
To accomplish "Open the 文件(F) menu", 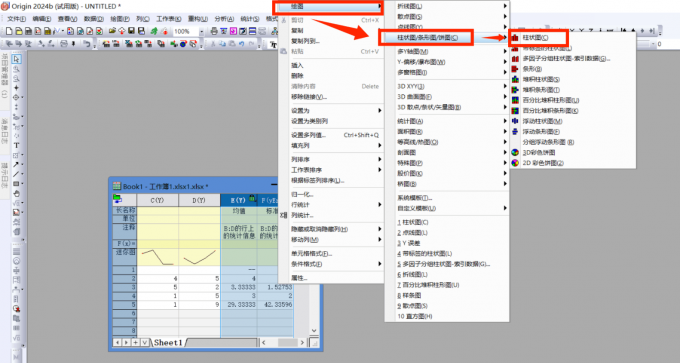I will click(16, 19).
